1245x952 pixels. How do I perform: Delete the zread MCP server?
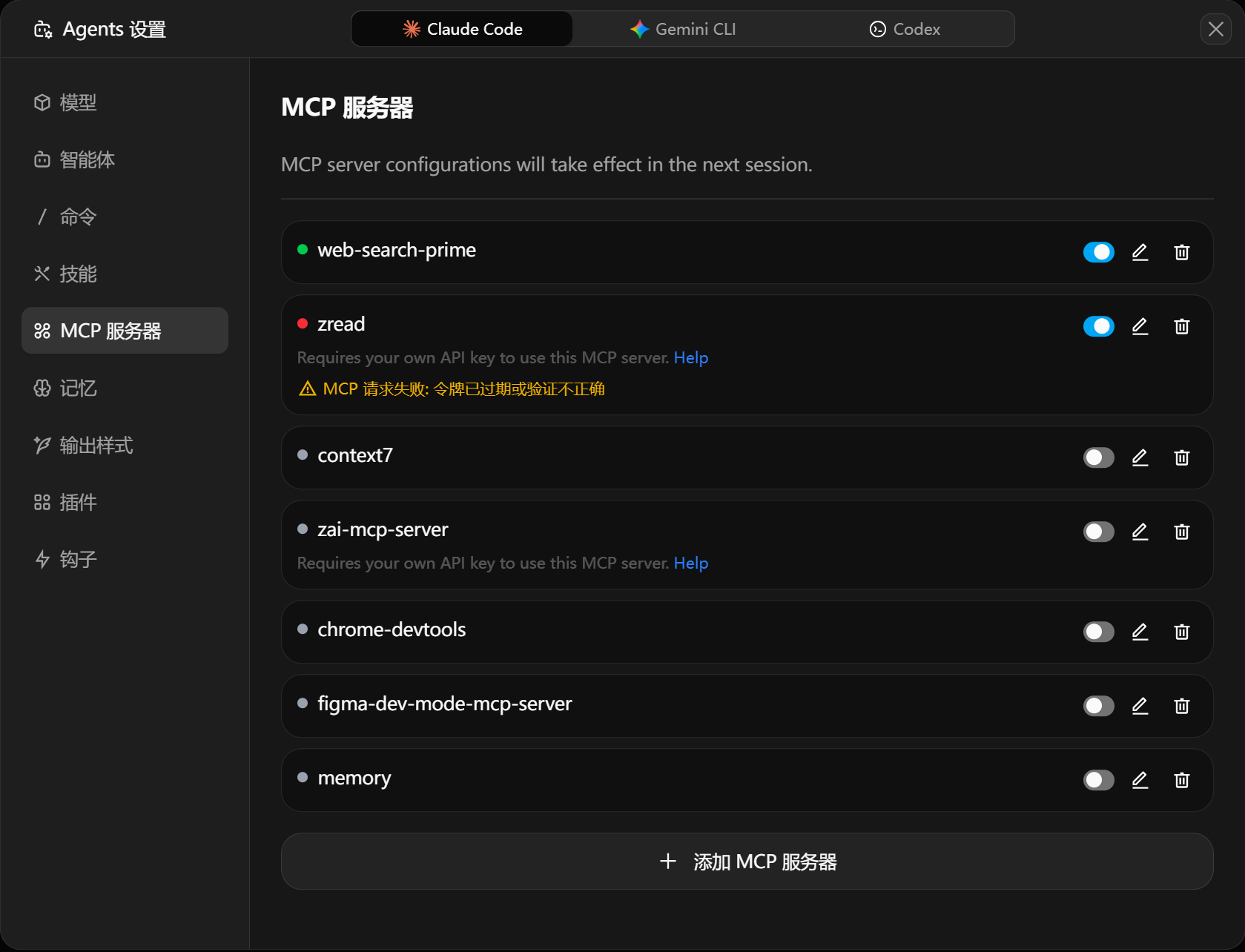click(x=1181, y=326)
